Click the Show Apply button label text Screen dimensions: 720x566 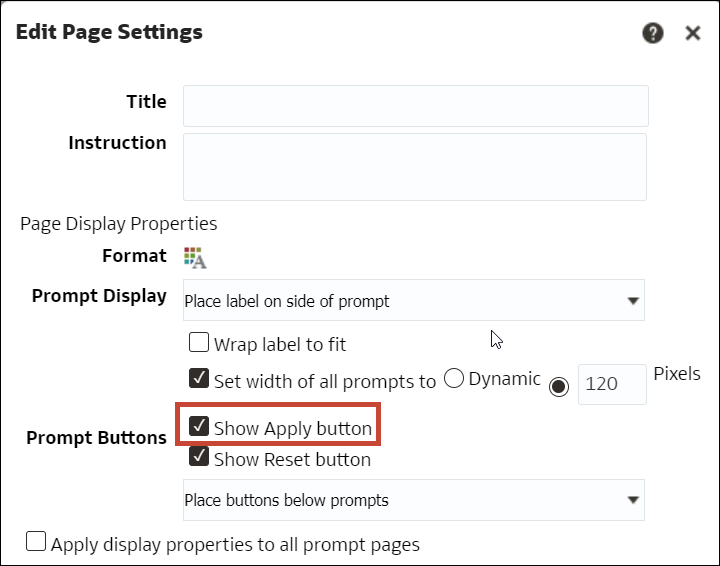click(292, 429)
